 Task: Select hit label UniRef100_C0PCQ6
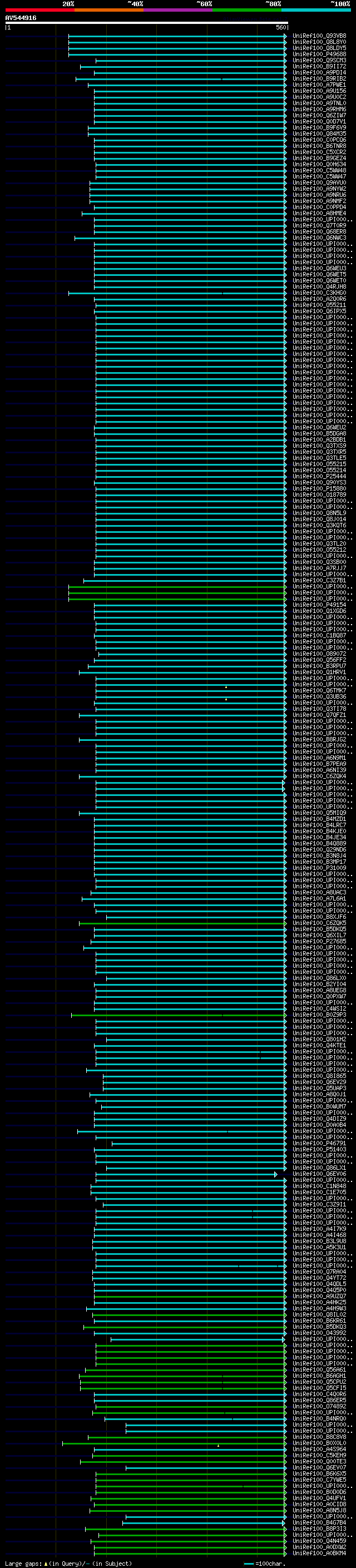click(x=319, y=140)
